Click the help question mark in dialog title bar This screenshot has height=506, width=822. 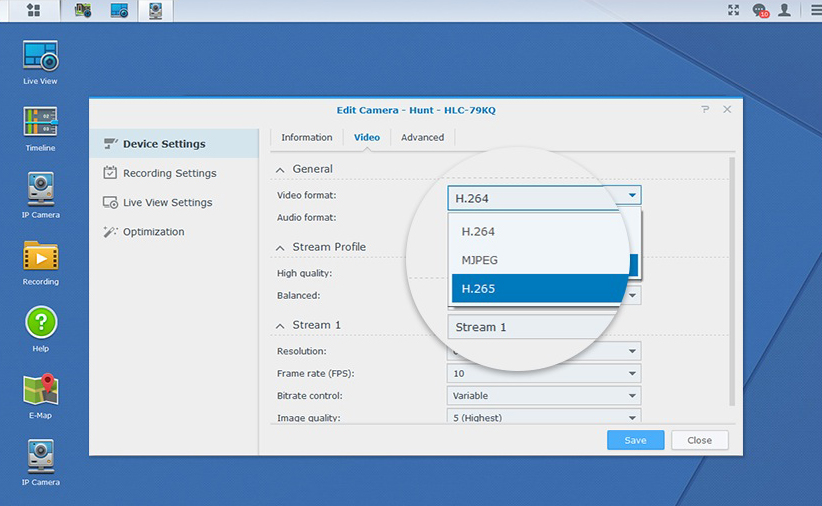coord(706,109)
